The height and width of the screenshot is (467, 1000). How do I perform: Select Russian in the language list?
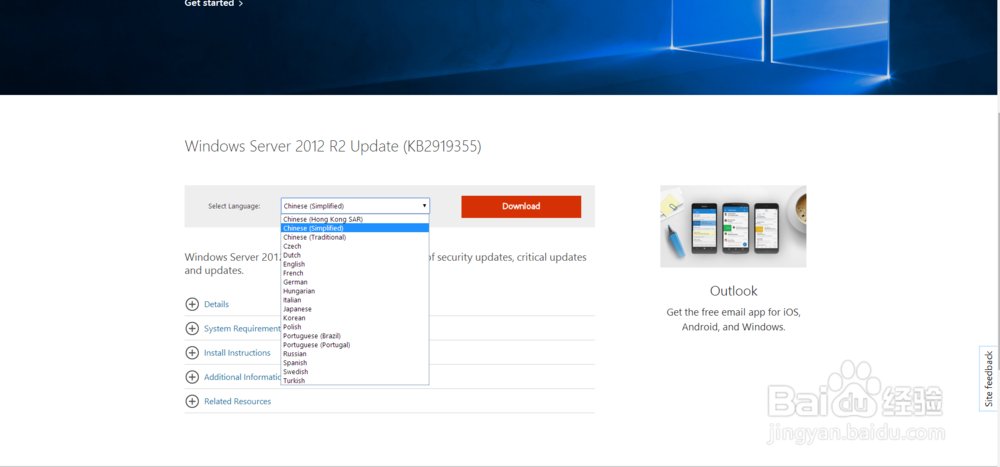pyautogui.click(x=355, y=353)
